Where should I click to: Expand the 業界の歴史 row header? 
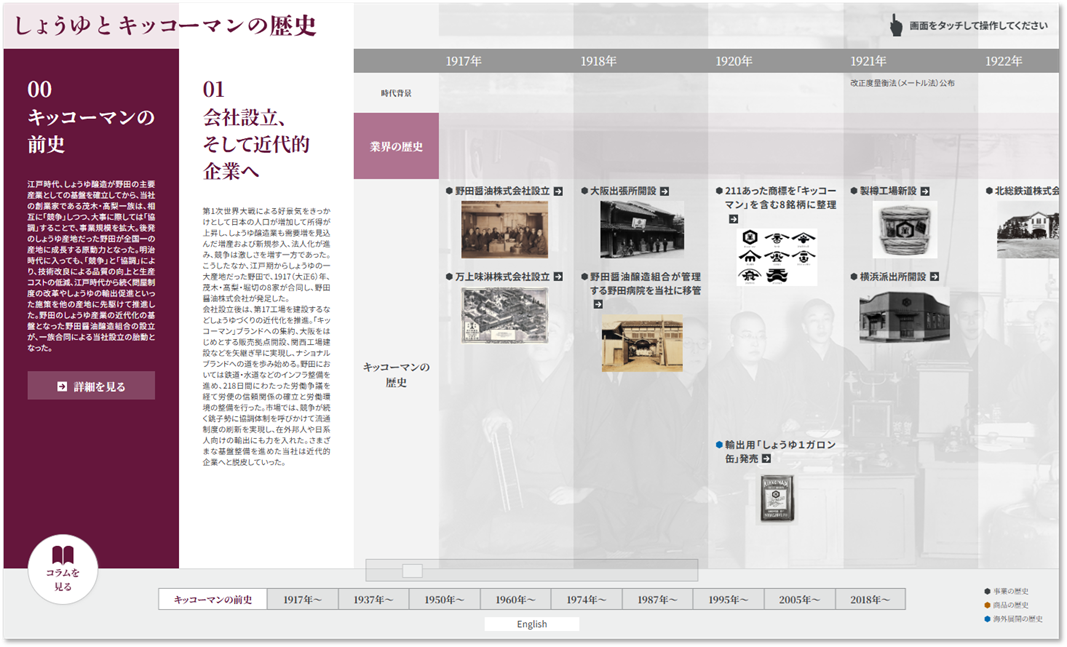pyautogui.click(x=396, y=146)
